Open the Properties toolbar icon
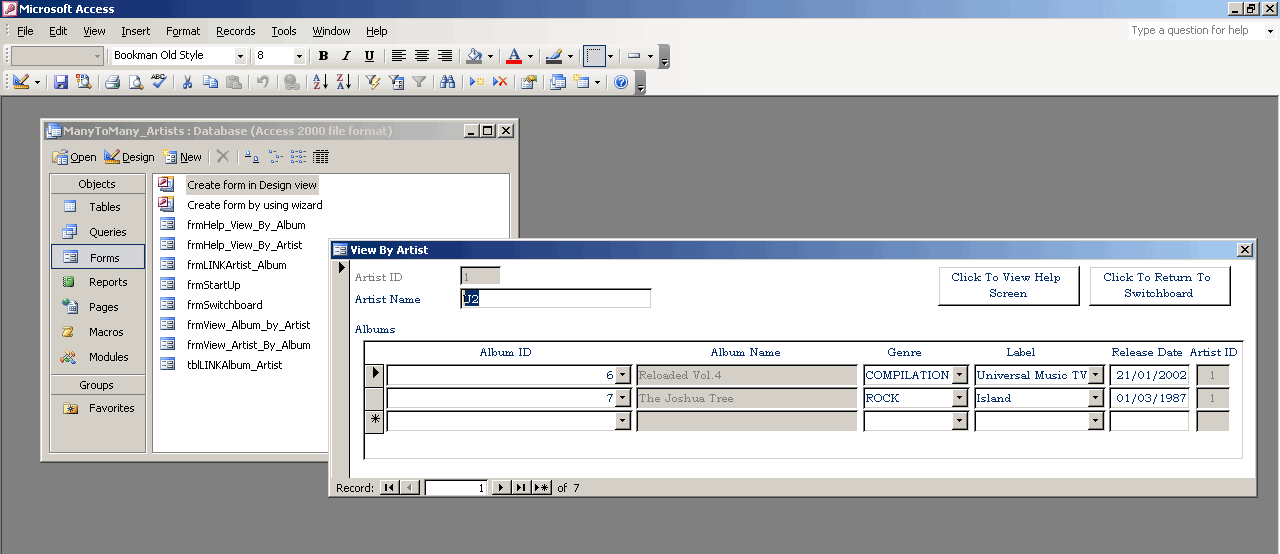This screenshot has height=554, width=1280. [x=529, y=83]
